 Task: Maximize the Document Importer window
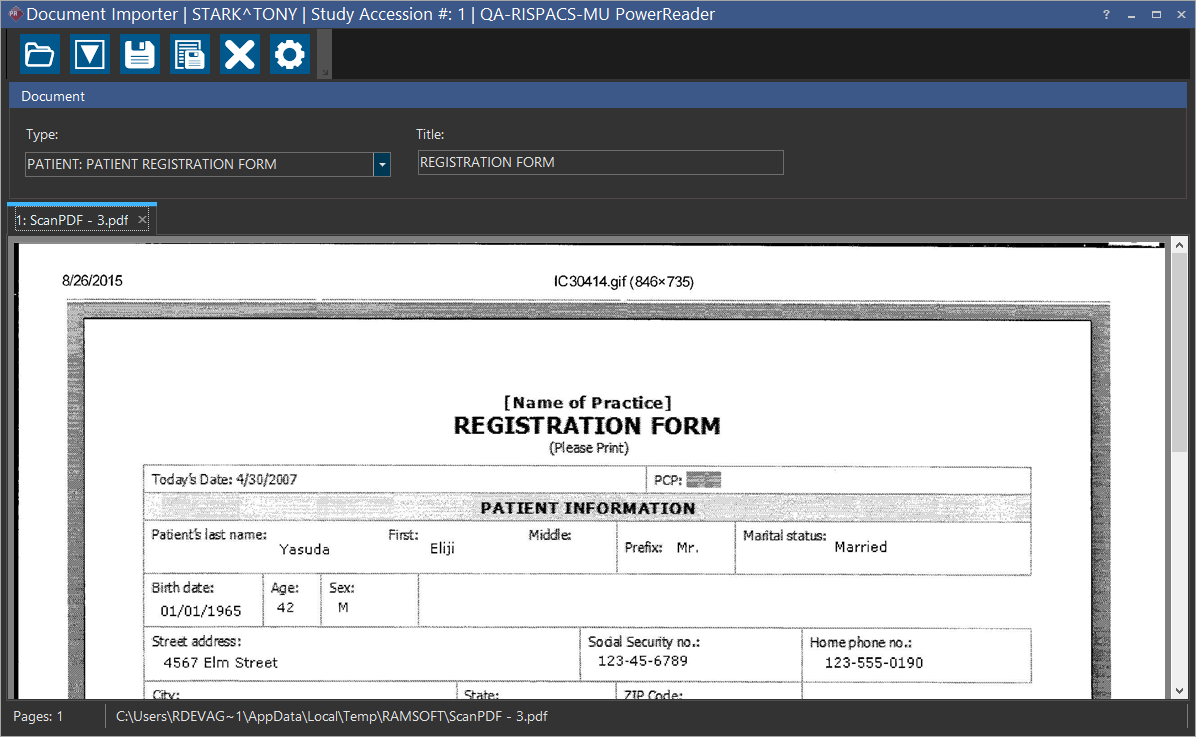click(1156, 15)
